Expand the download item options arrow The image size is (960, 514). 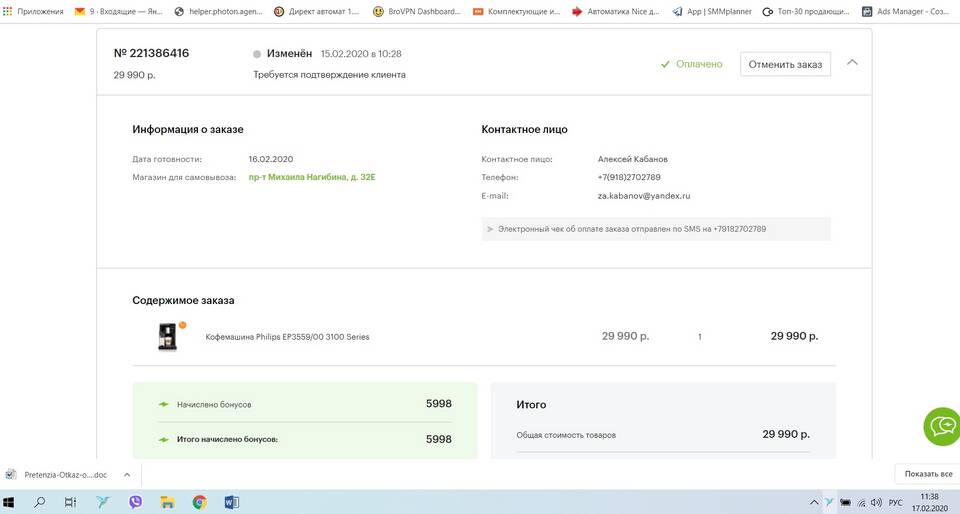pos(127,475)
